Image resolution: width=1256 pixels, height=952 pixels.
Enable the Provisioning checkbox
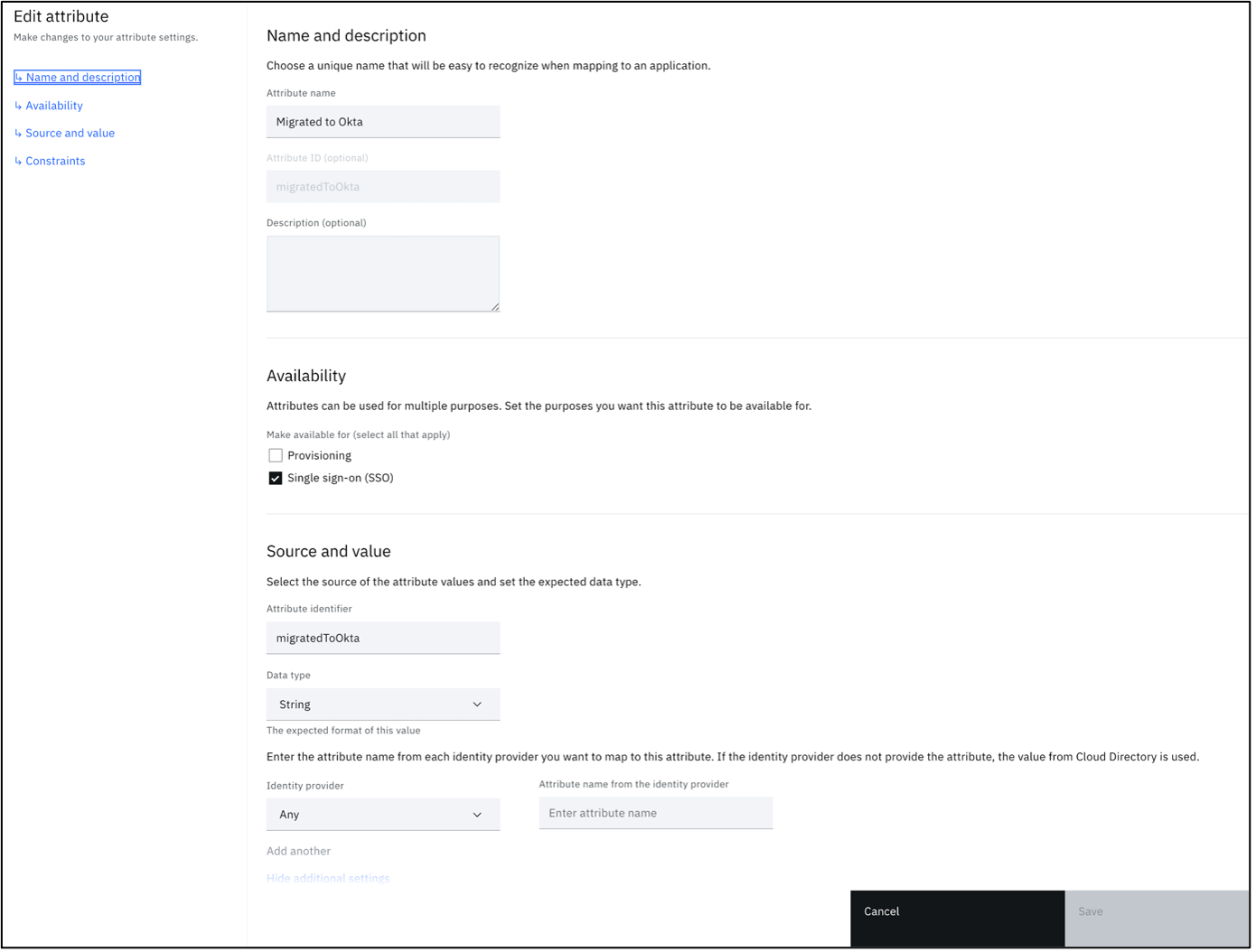[275, 454]
